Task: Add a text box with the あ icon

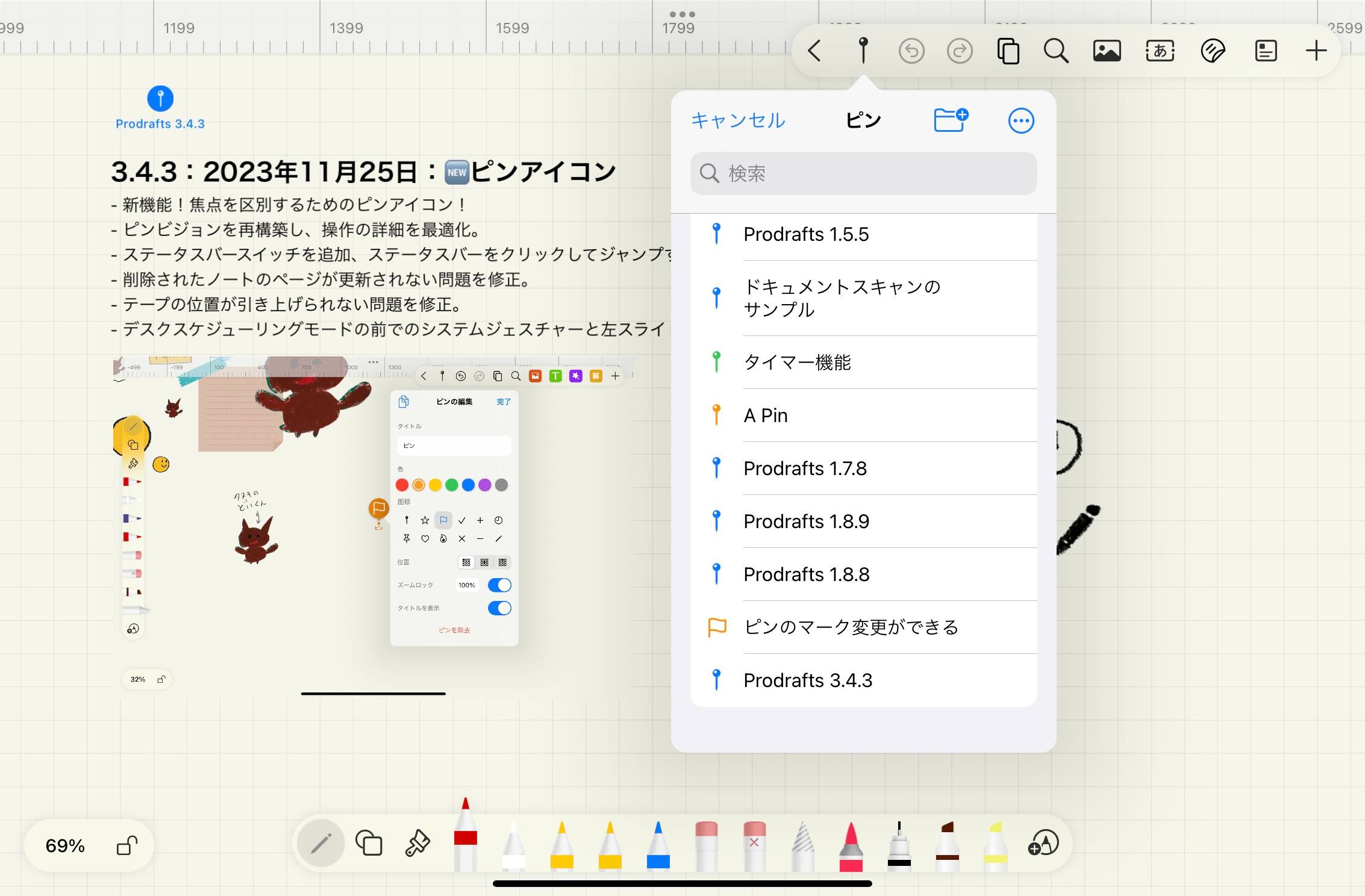Action: coord(1160,51)
